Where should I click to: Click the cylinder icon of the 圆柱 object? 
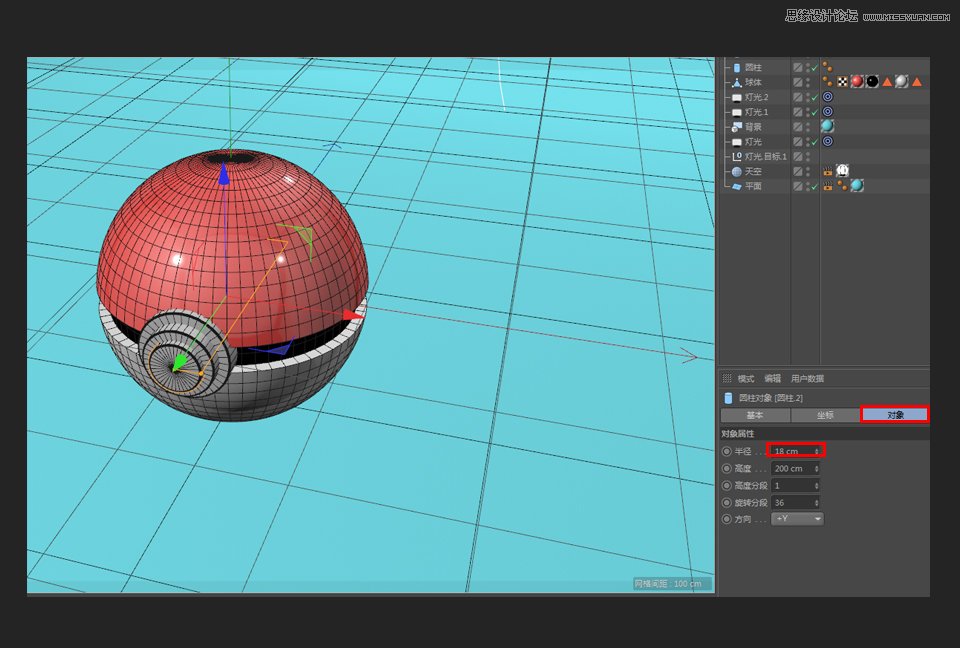(x=736, y=66)
